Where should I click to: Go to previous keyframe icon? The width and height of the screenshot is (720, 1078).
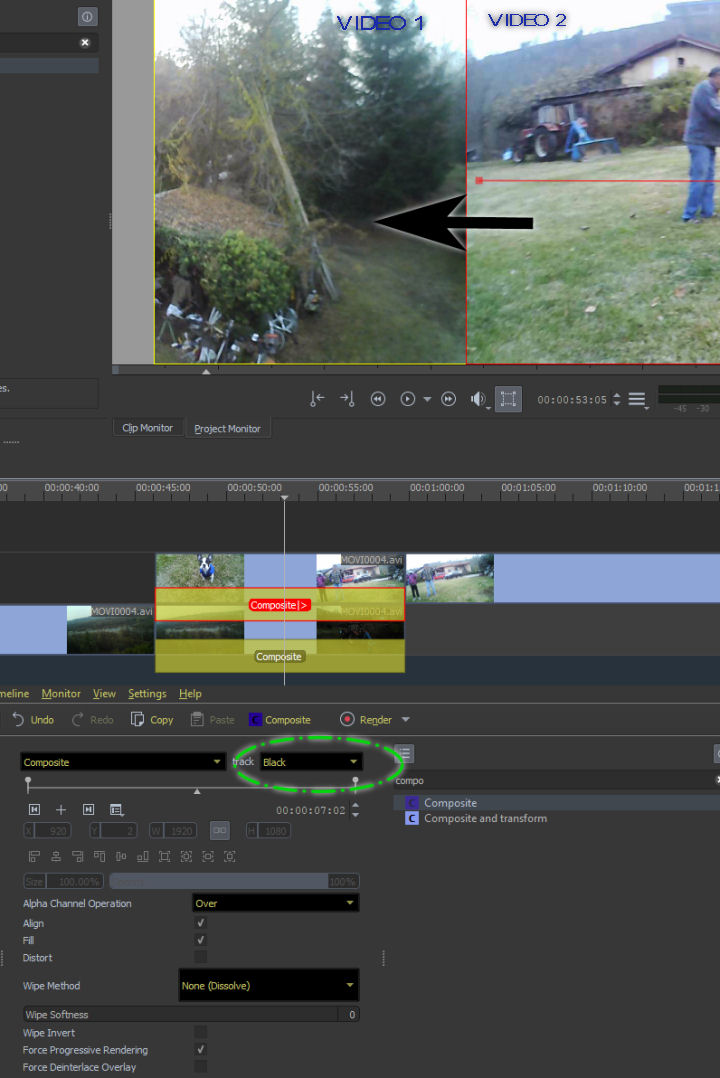click(x=34, y=810)
